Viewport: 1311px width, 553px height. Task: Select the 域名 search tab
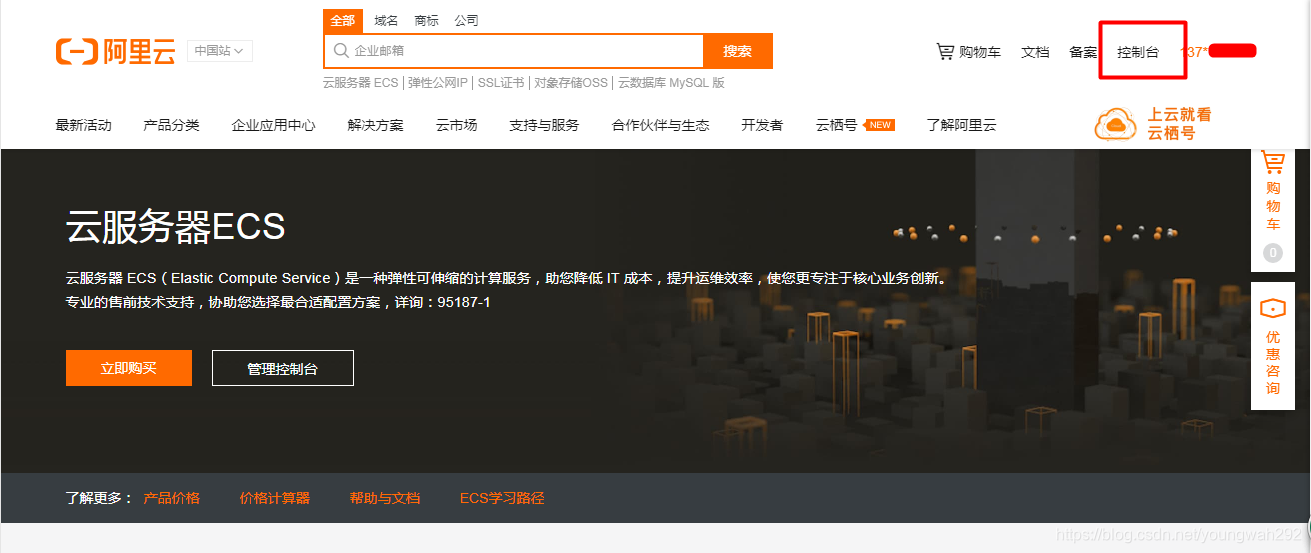coord(386,20)
